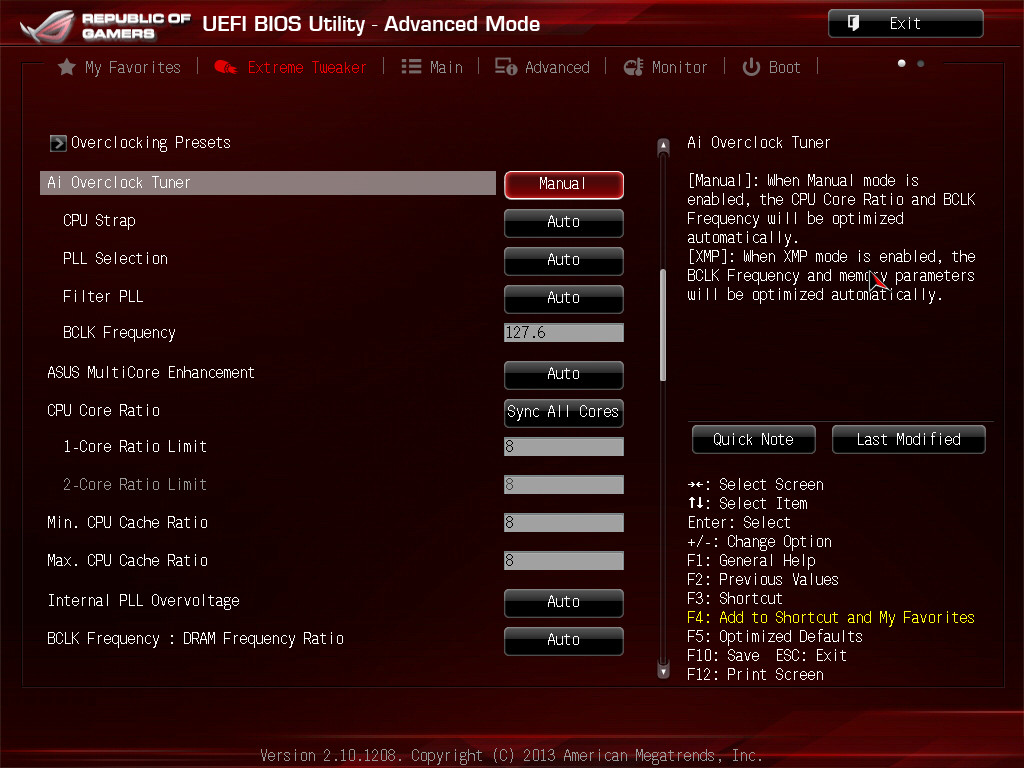
Task: Click the Monitor tab gauge icon
Action: (x=633, y=67)
